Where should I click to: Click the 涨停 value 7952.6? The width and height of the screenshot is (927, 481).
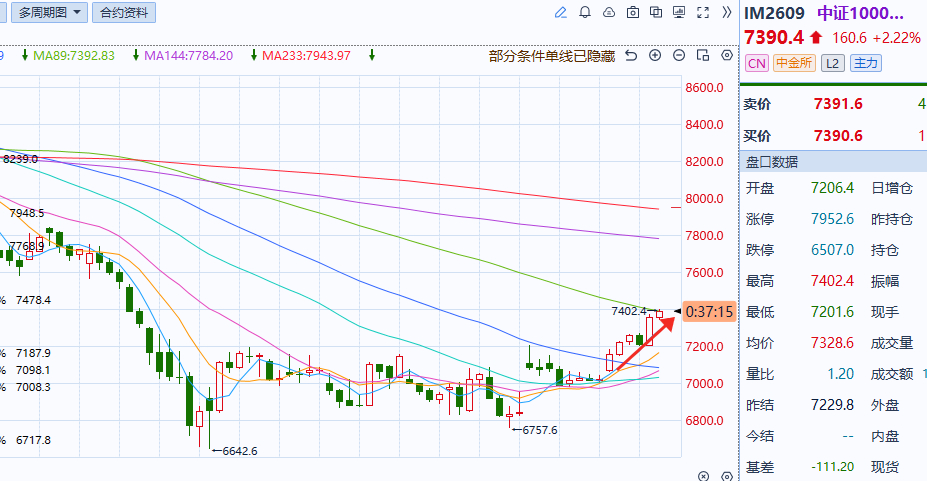[832, 219]
